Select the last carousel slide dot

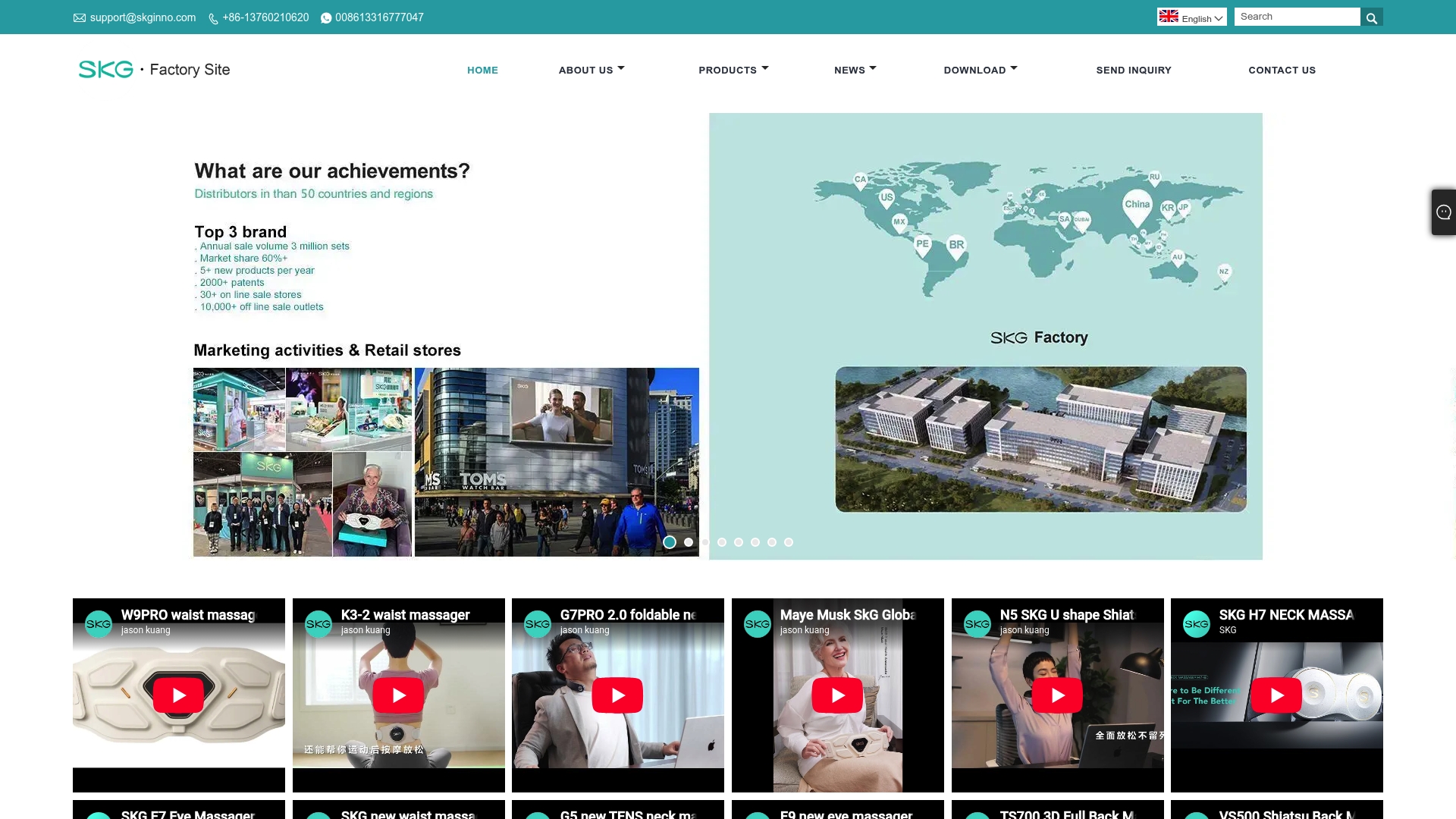789,542
